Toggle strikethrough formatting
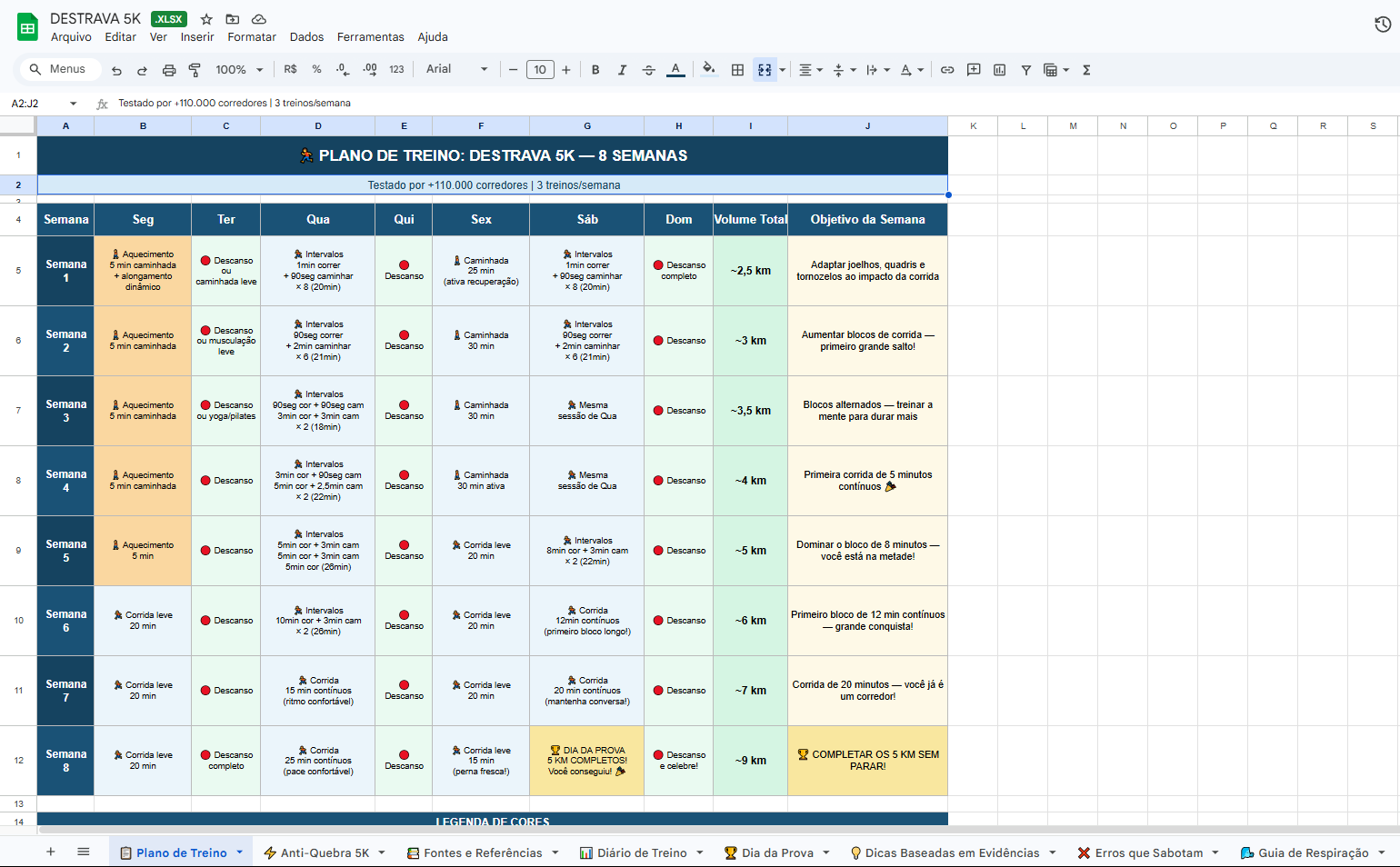The image size is (1400, 867). point(648,70)
